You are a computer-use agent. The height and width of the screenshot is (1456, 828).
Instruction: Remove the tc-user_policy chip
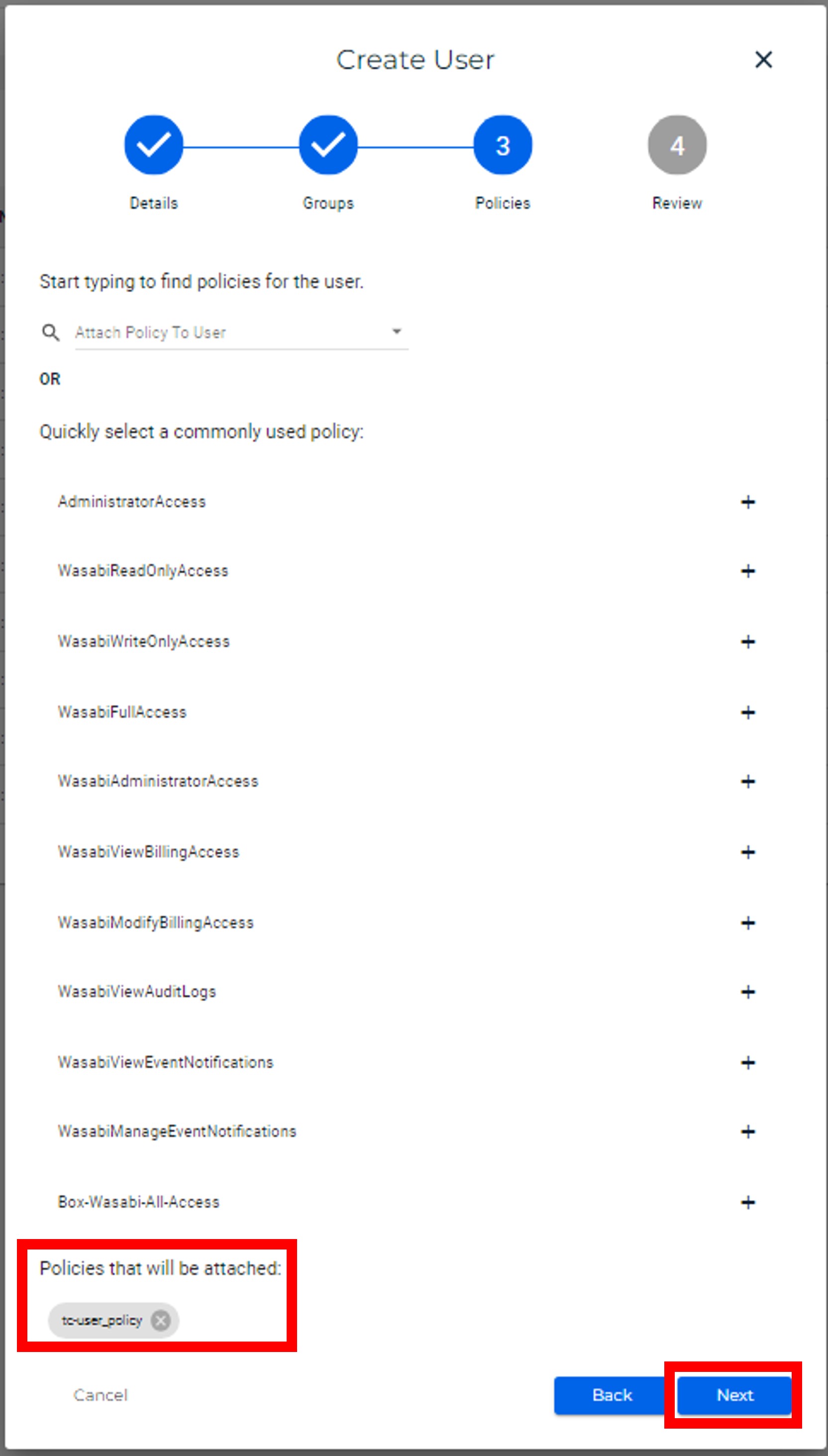click(160, 1320)
